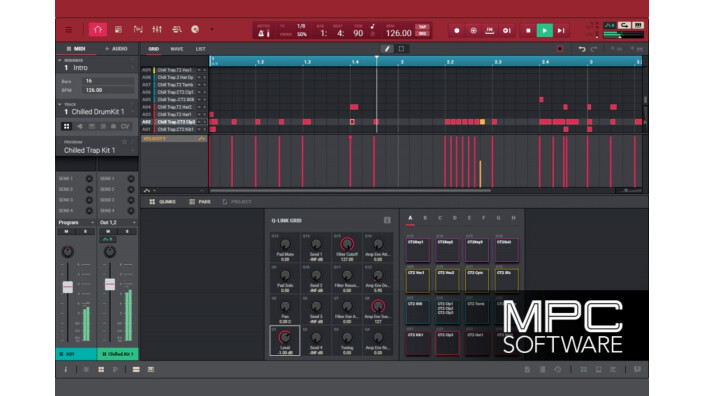The height and width of the screenshot is (396, 704).
Task: Collapse the Track section chevron
Action: click(60, 104)
